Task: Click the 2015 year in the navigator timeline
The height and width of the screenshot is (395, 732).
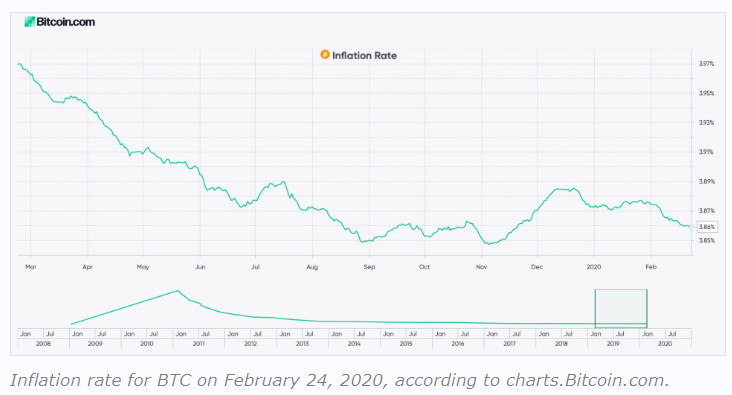Action: 406,344
